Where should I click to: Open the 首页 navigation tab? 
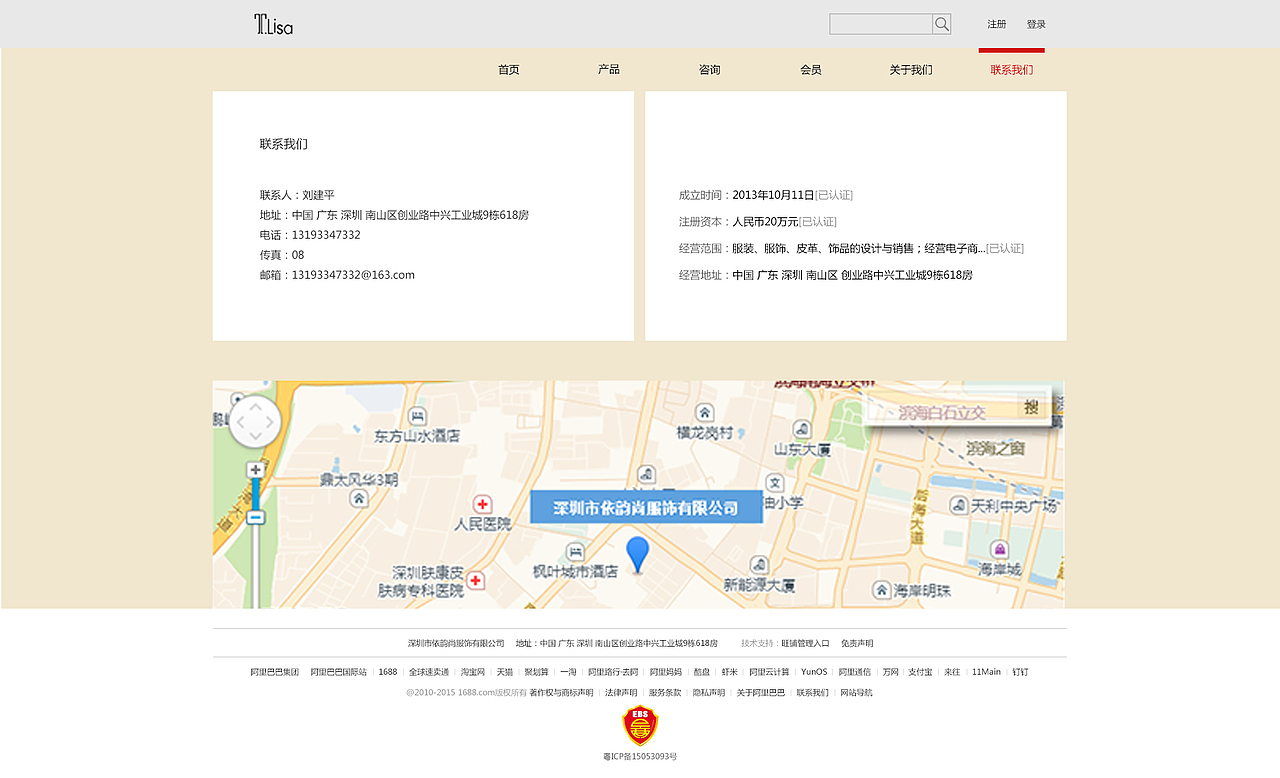click(509, 70)
